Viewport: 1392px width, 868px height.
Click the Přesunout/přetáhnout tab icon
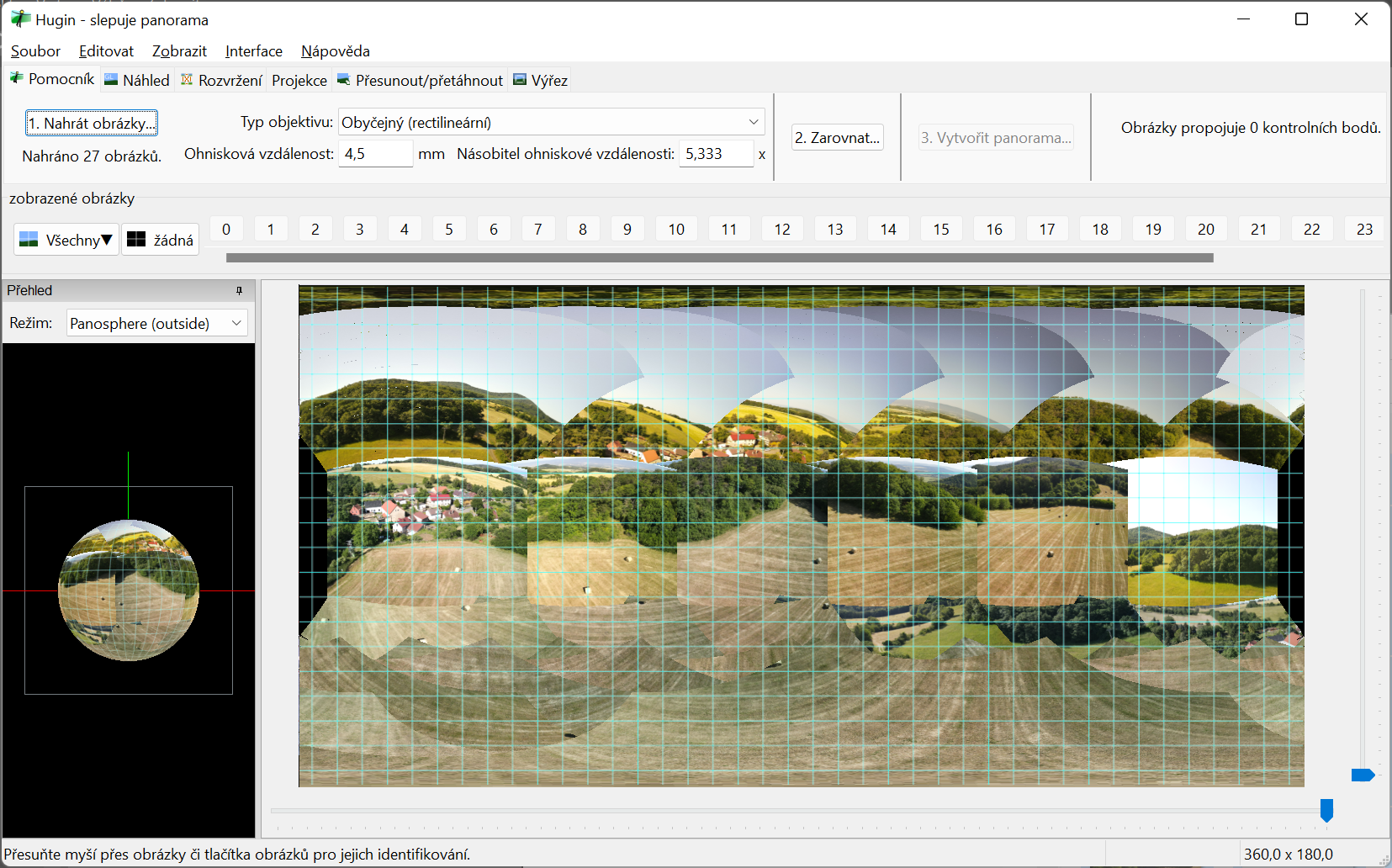(x=343, y=80)
